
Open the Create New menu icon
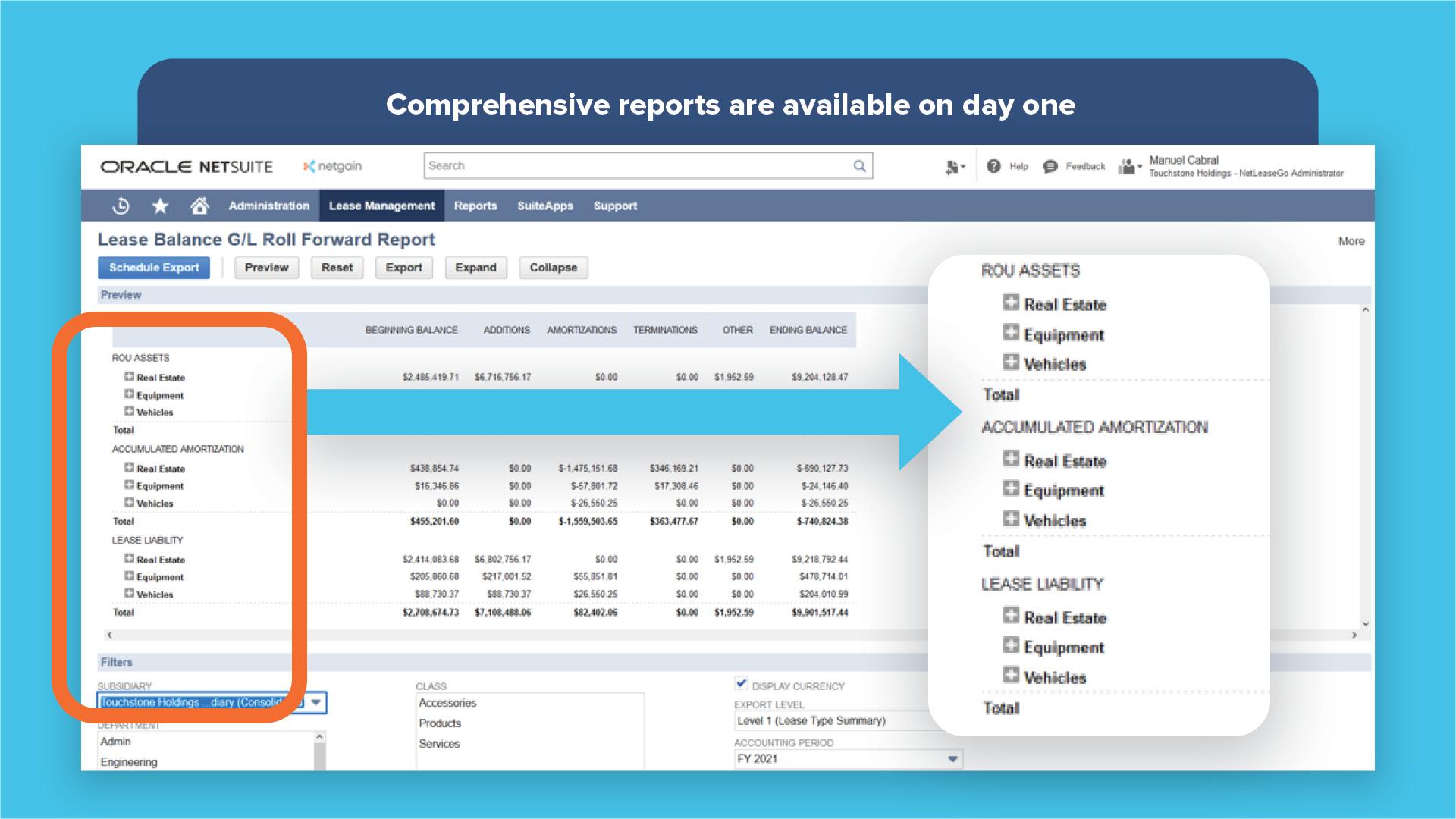954,168
